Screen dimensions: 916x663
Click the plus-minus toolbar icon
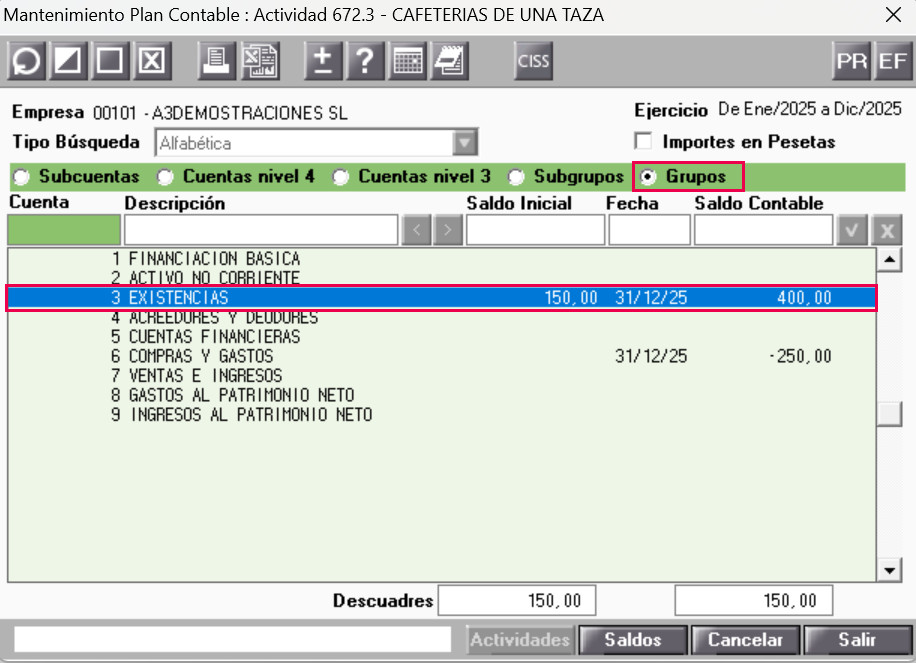pos(323,61)
